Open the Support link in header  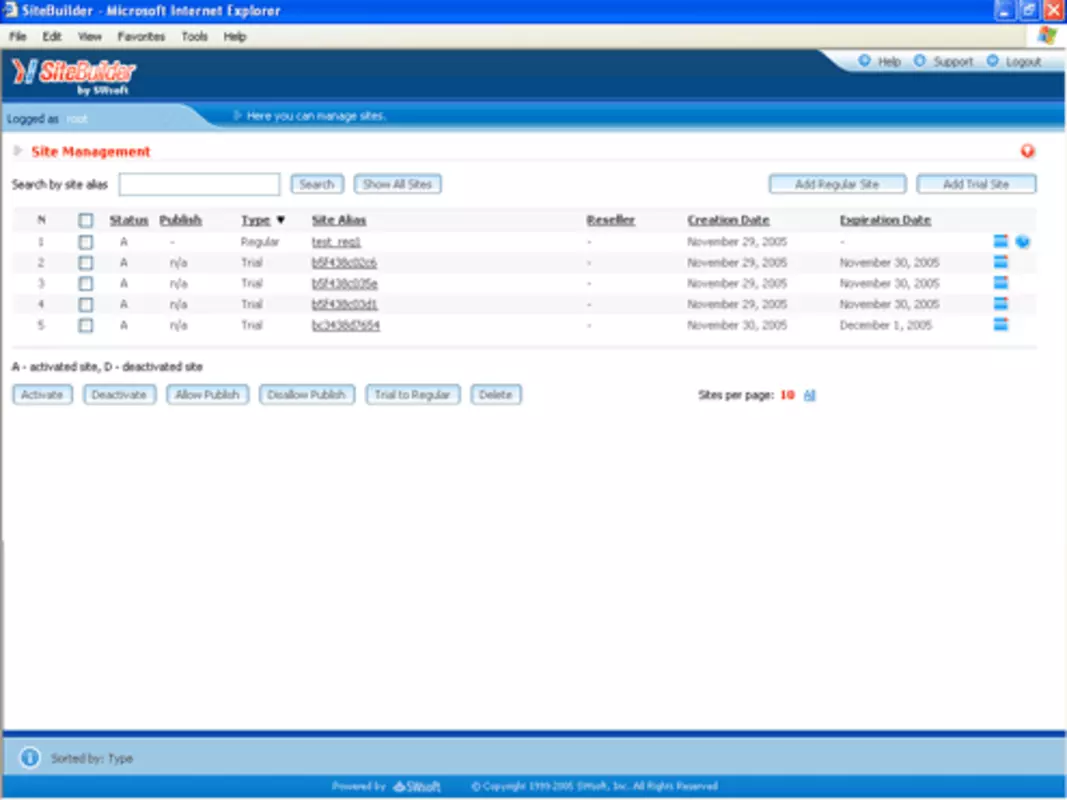953,62
